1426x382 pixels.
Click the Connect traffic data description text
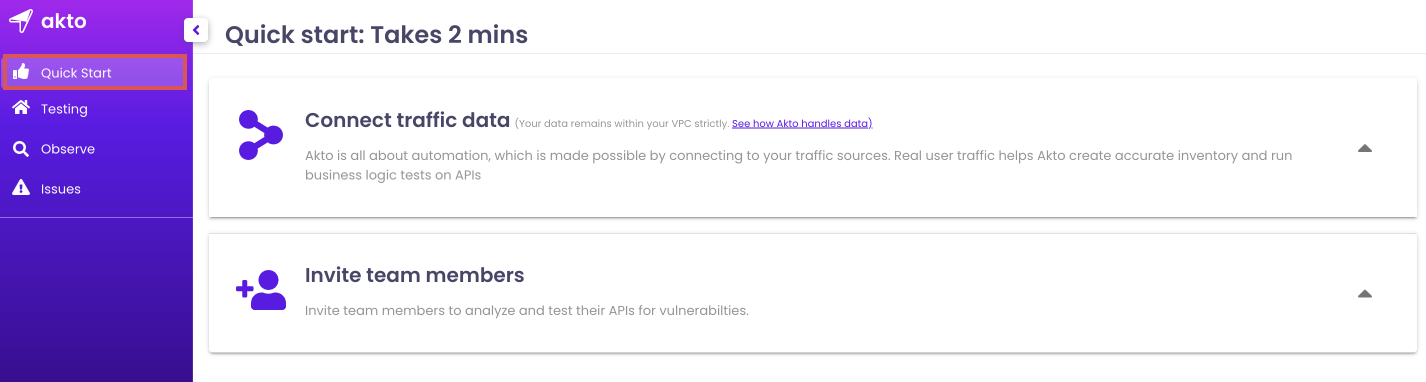coord(799,165)
